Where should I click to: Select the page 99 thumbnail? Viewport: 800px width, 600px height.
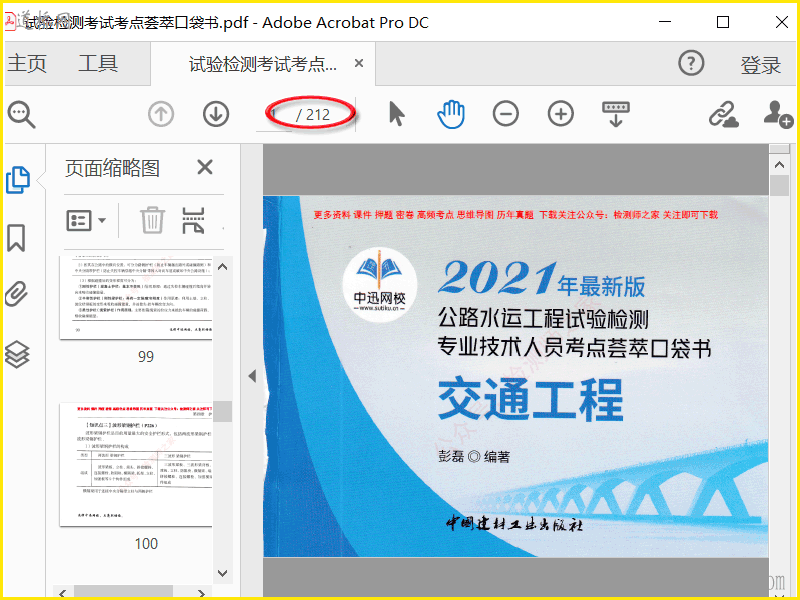[136, 297]
